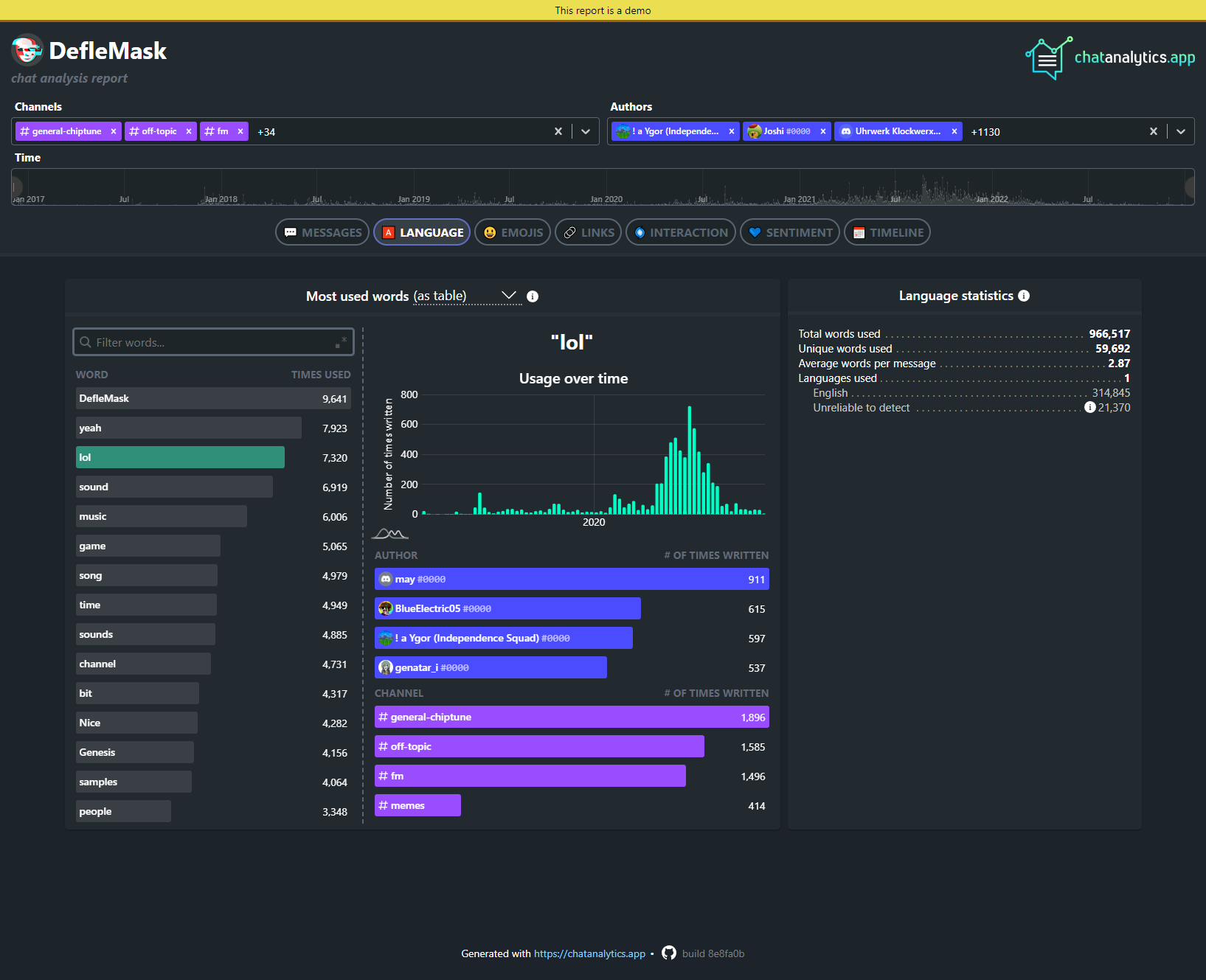Screen dimensions: 1206x980
Task: Select the "DefleMask" word bar
Action: [x=213, y=398]
